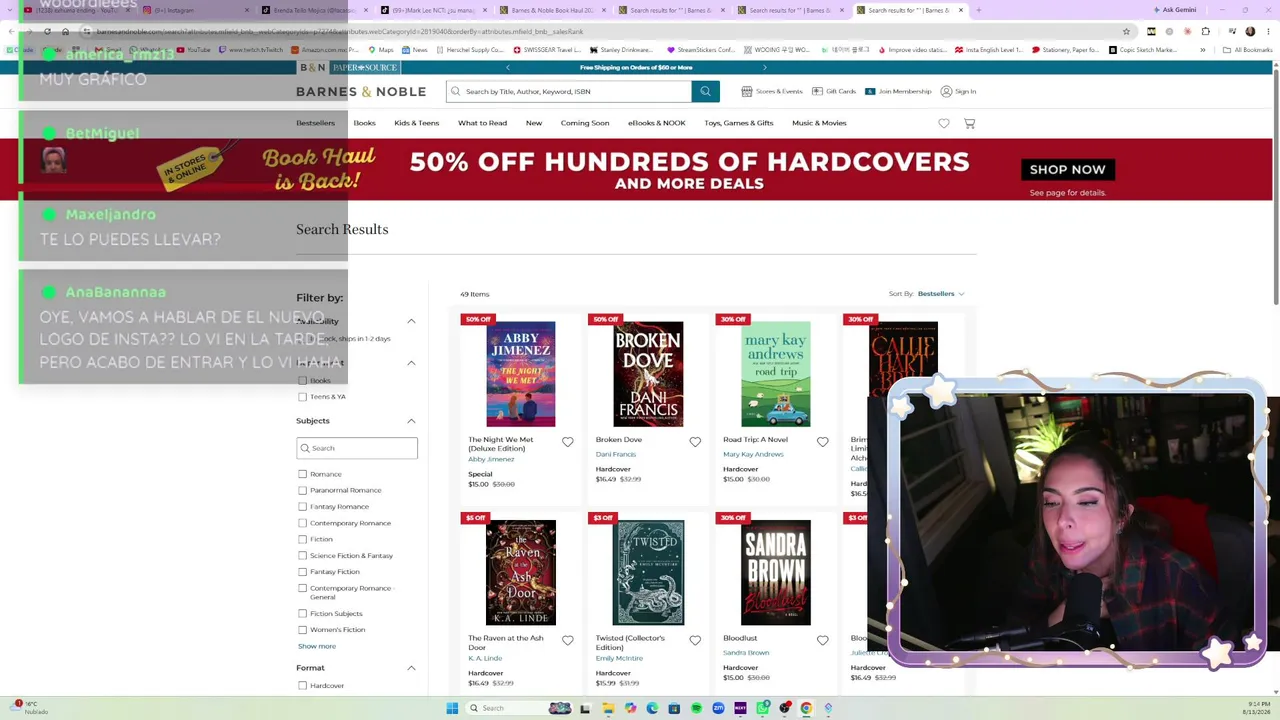Open the Books menu

point(364,123)
